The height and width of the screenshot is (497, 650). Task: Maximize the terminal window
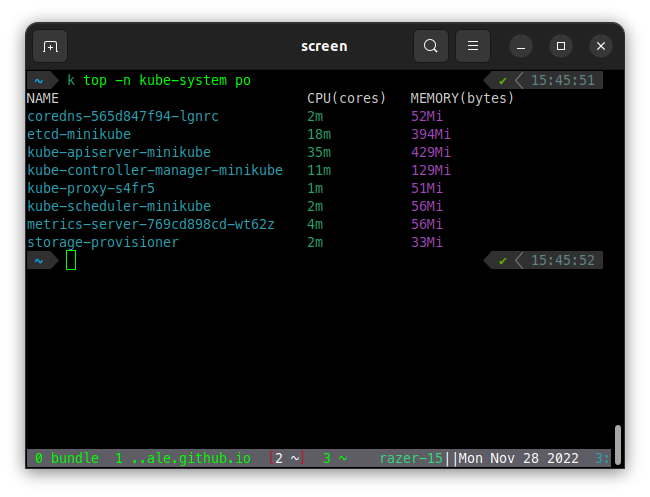[x=561, y=46]
